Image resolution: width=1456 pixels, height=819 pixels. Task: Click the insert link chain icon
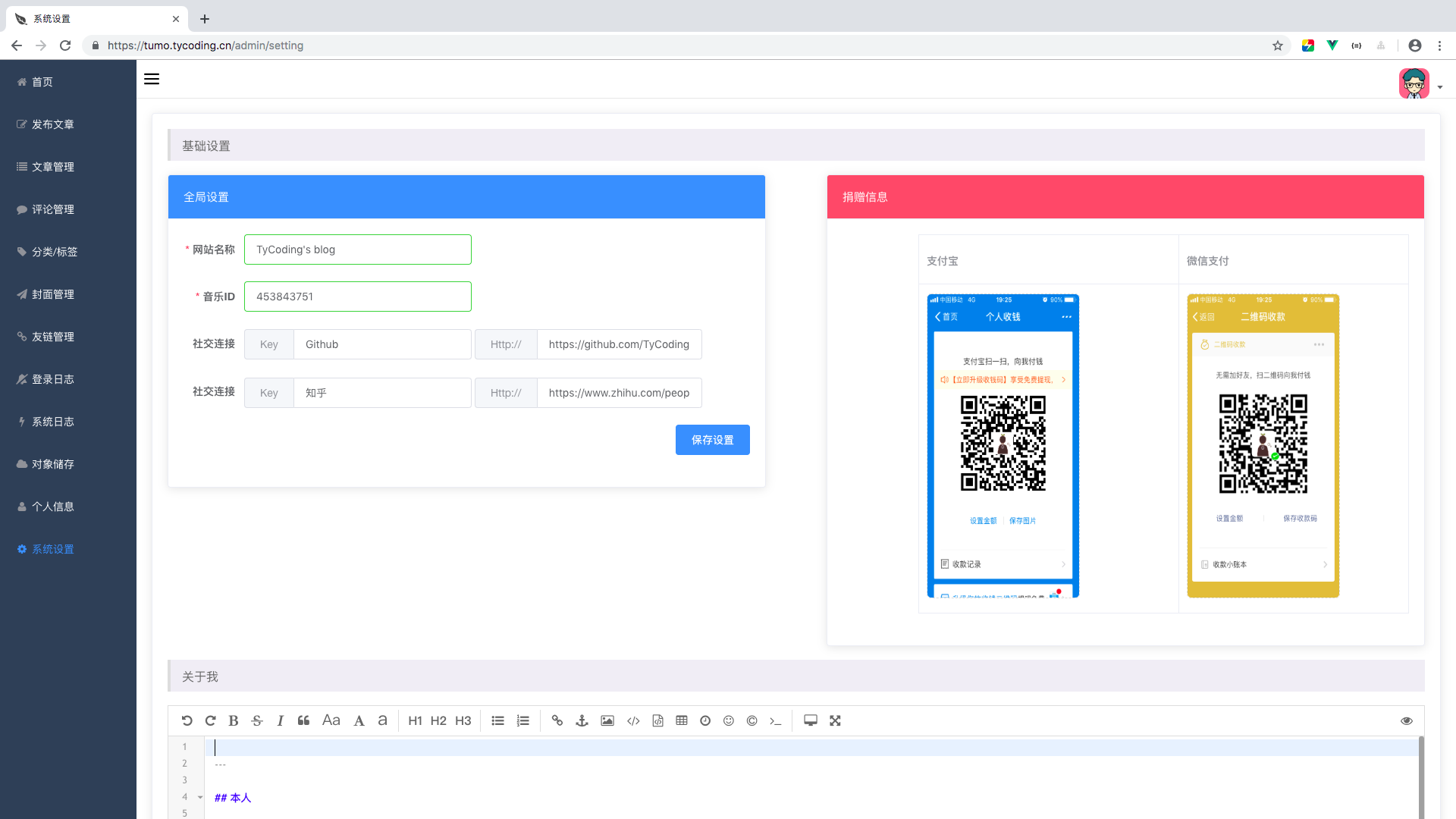[557, 720]
